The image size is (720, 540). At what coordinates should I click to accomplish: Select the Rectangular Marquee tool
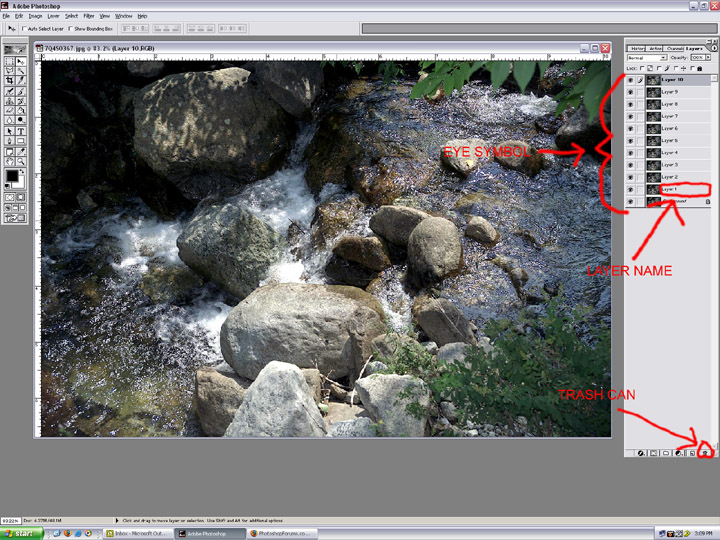tap(10, 62)
